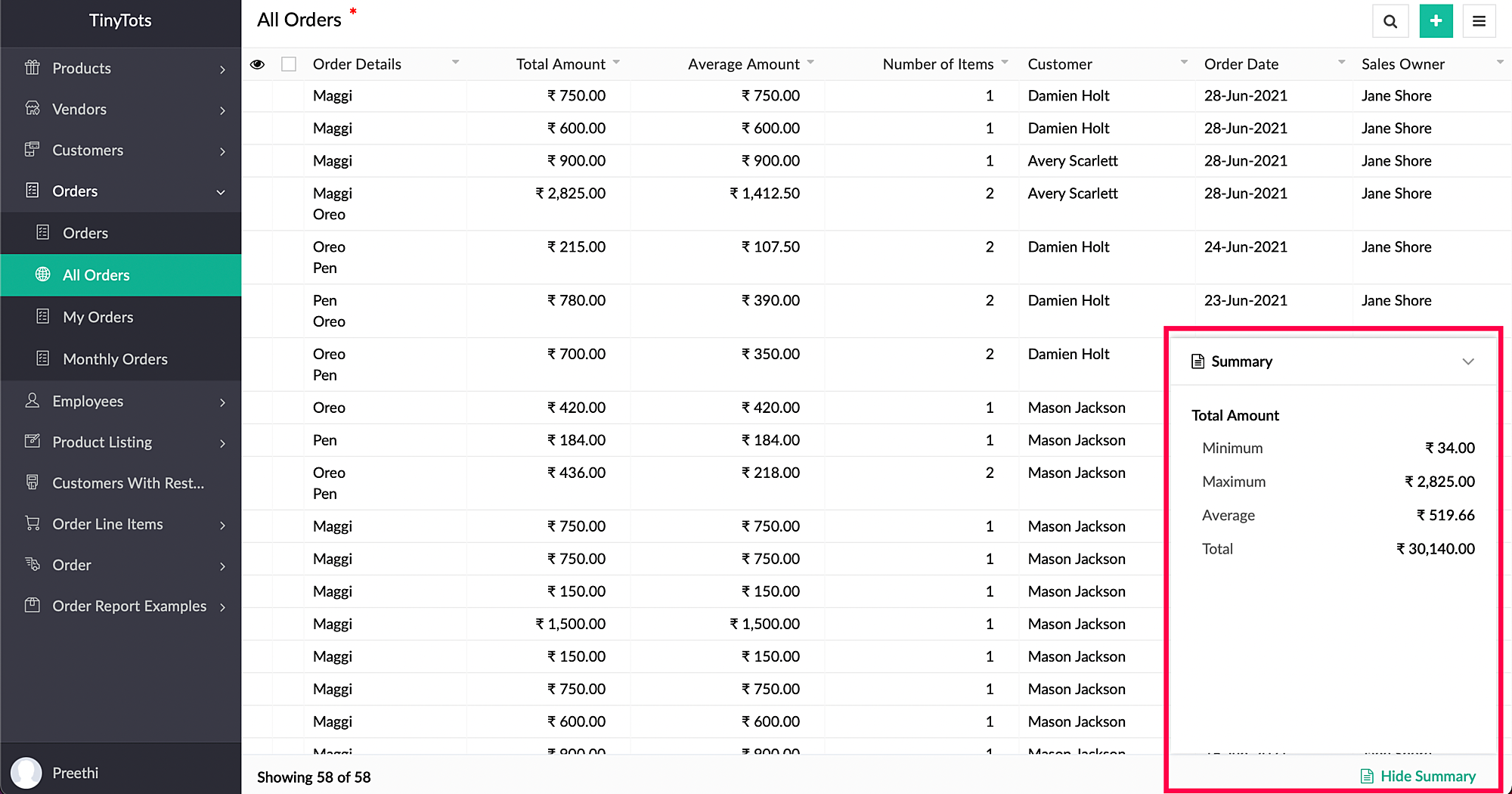Click the Vendors sidebar icon

(32, 109)
